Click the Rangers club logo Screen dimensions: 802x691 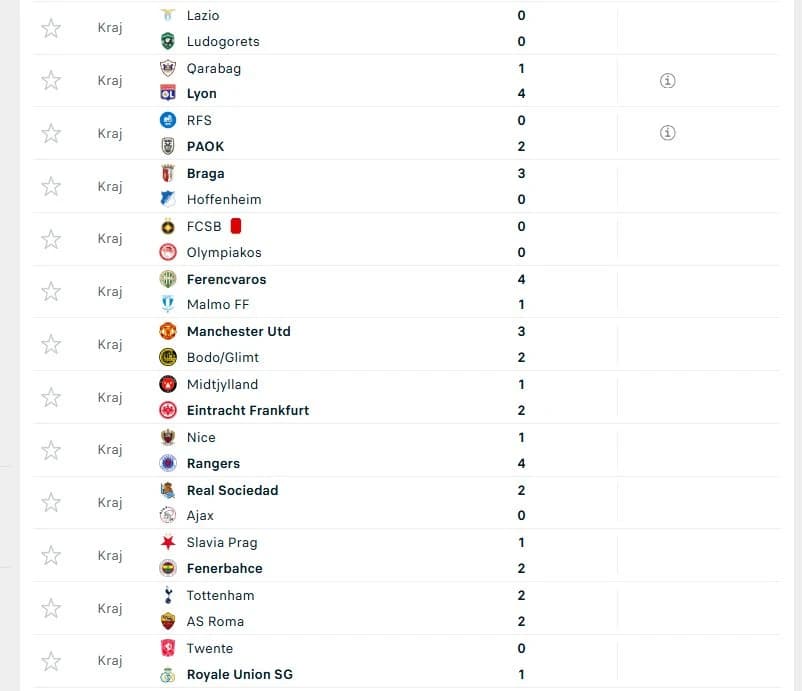pos(168,463)
